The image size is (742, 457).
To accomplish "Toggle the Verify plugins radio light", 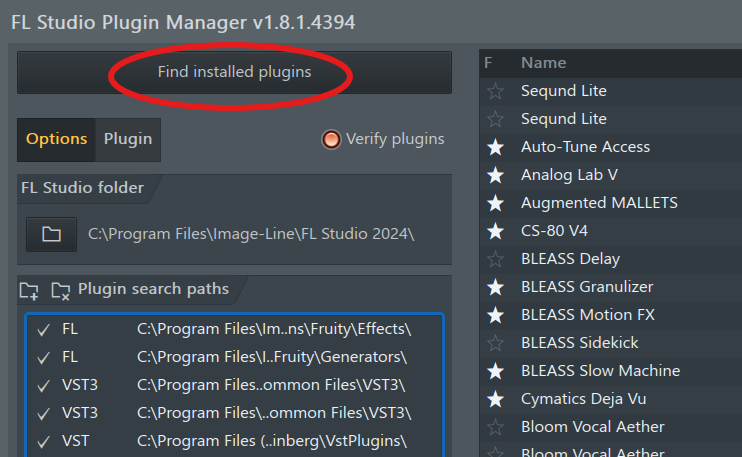I will pos(331,139).
